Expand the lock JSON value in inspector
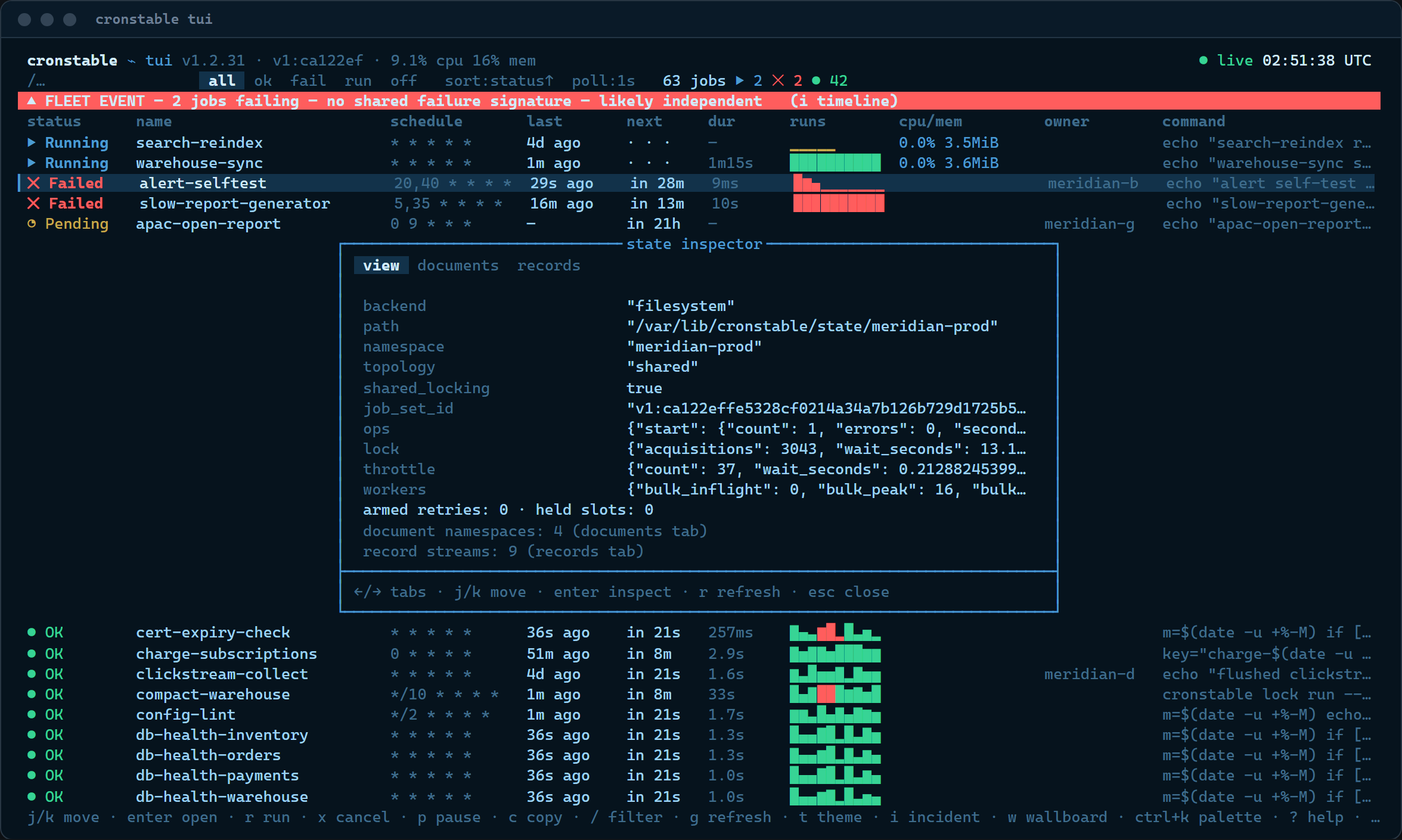Viewport: 1402px width, 840px height. [x=826, y=449]
